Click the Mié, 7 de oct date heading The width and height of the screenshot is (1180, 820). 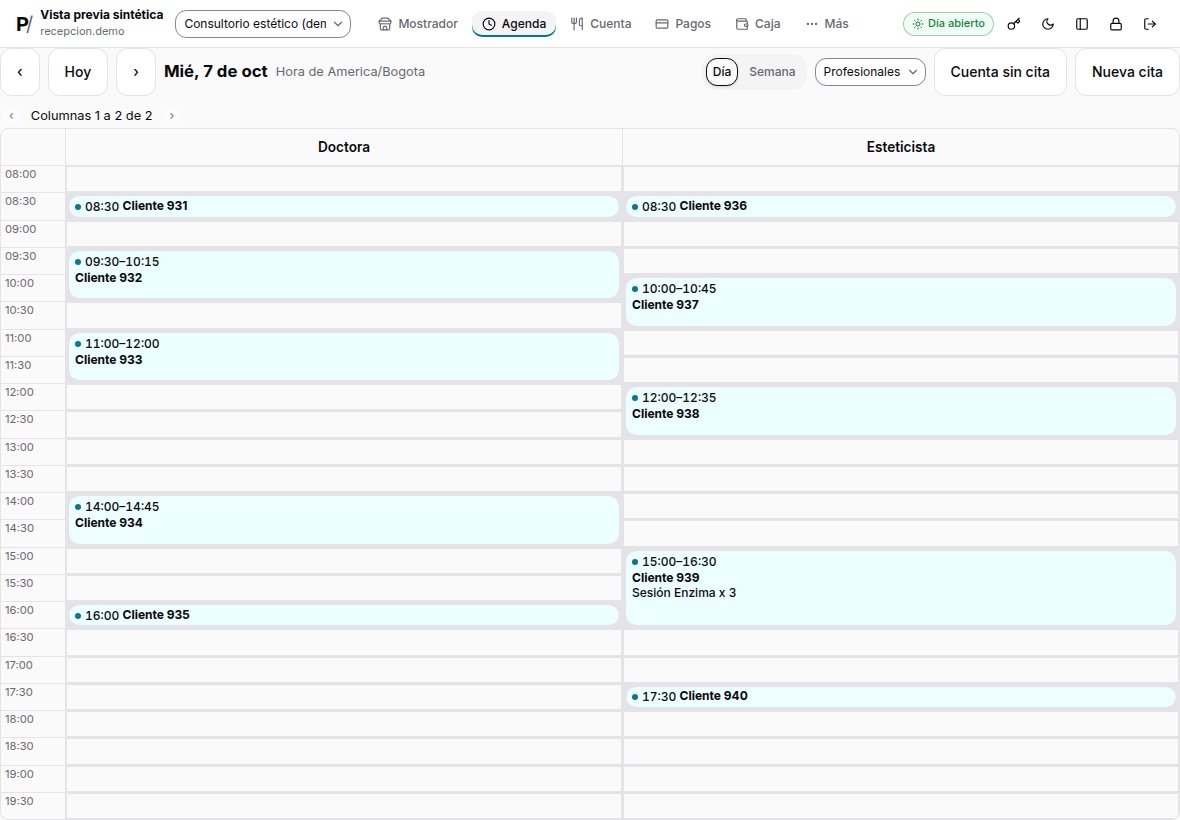(x=216, y=71)
